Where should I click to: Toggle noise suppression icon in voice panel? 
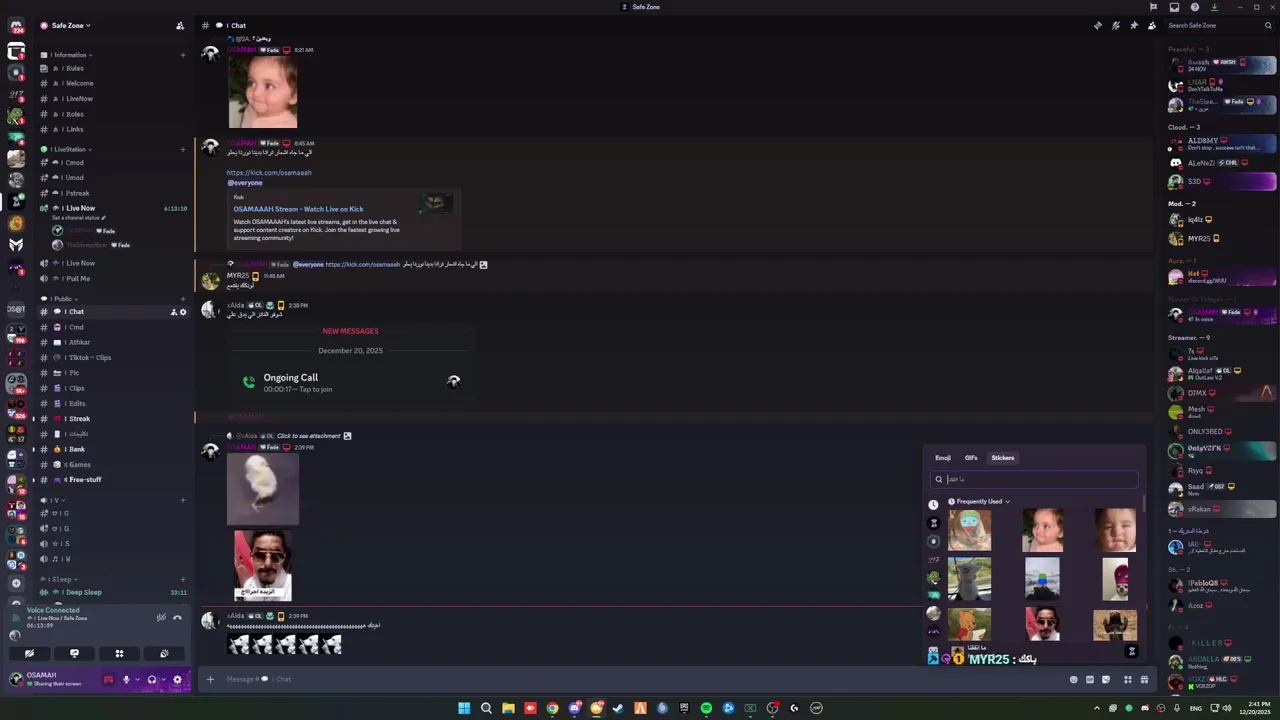[160, 618]
